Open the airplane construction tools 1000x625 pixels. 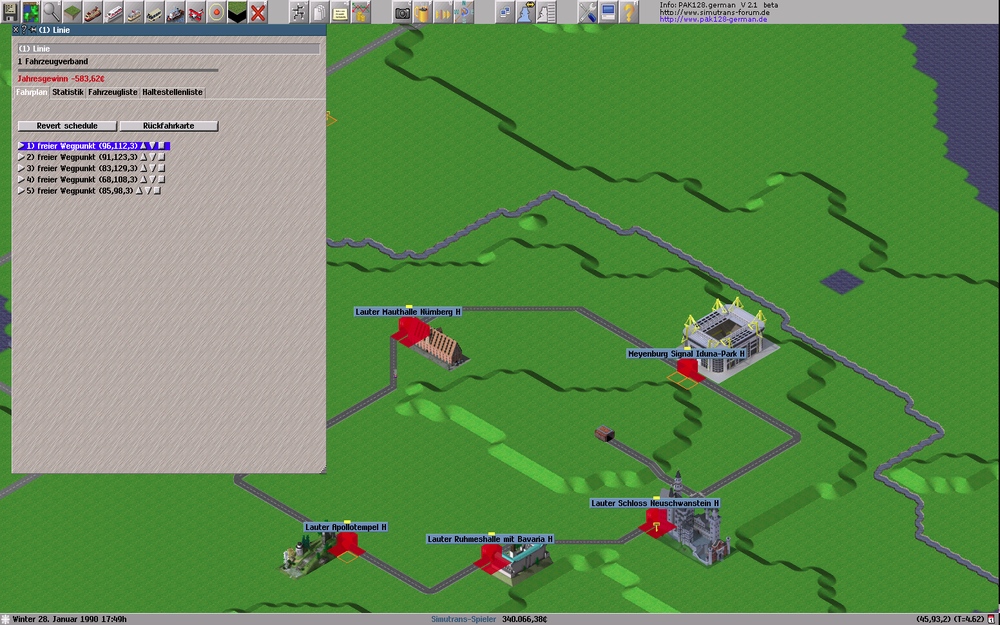(197, 12)
